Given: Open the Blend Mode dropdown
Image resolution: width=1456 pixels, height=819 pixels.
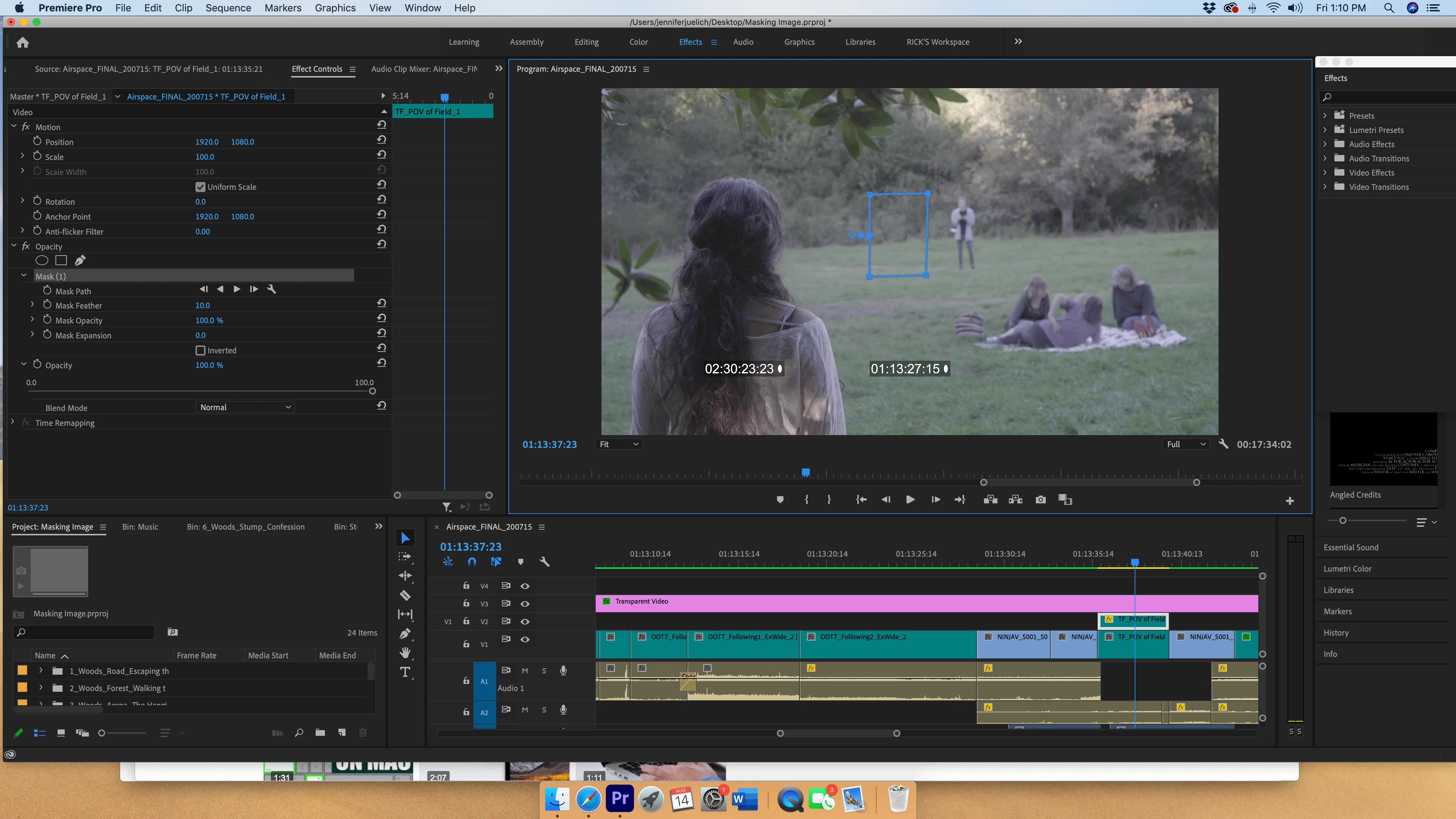Looking at the screenshot, I should click(x=245, y=407).
